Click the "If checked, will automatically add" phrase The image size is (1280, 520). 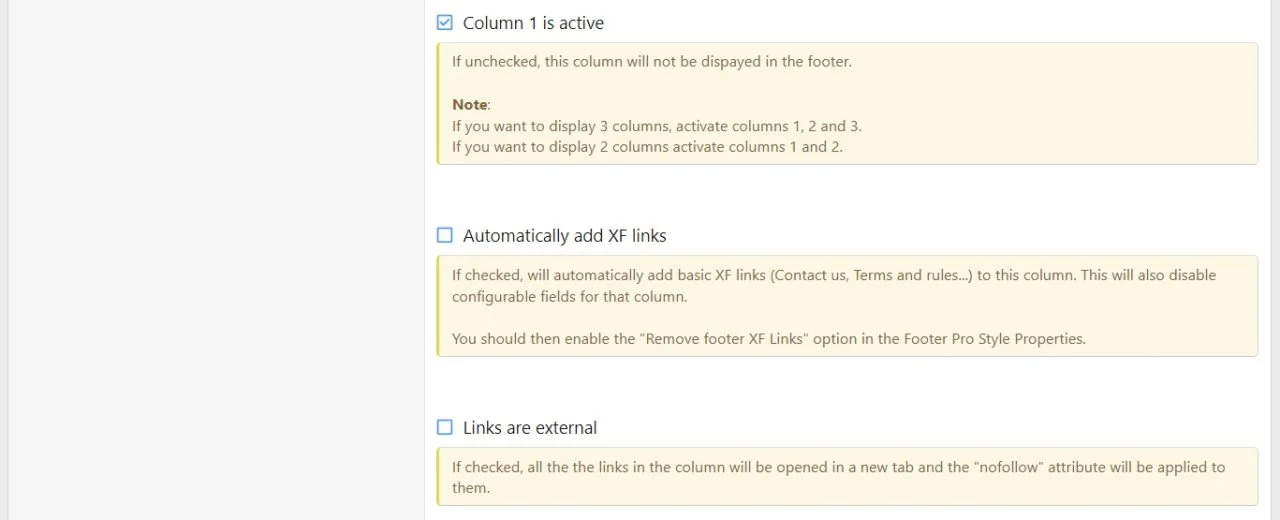[559, 275]
